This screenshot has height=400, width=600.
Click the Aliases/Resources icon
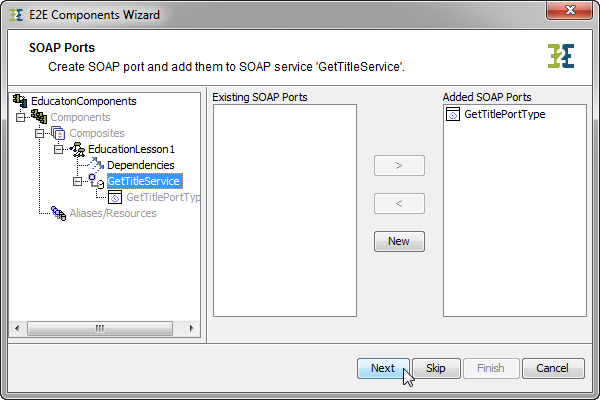58,213
